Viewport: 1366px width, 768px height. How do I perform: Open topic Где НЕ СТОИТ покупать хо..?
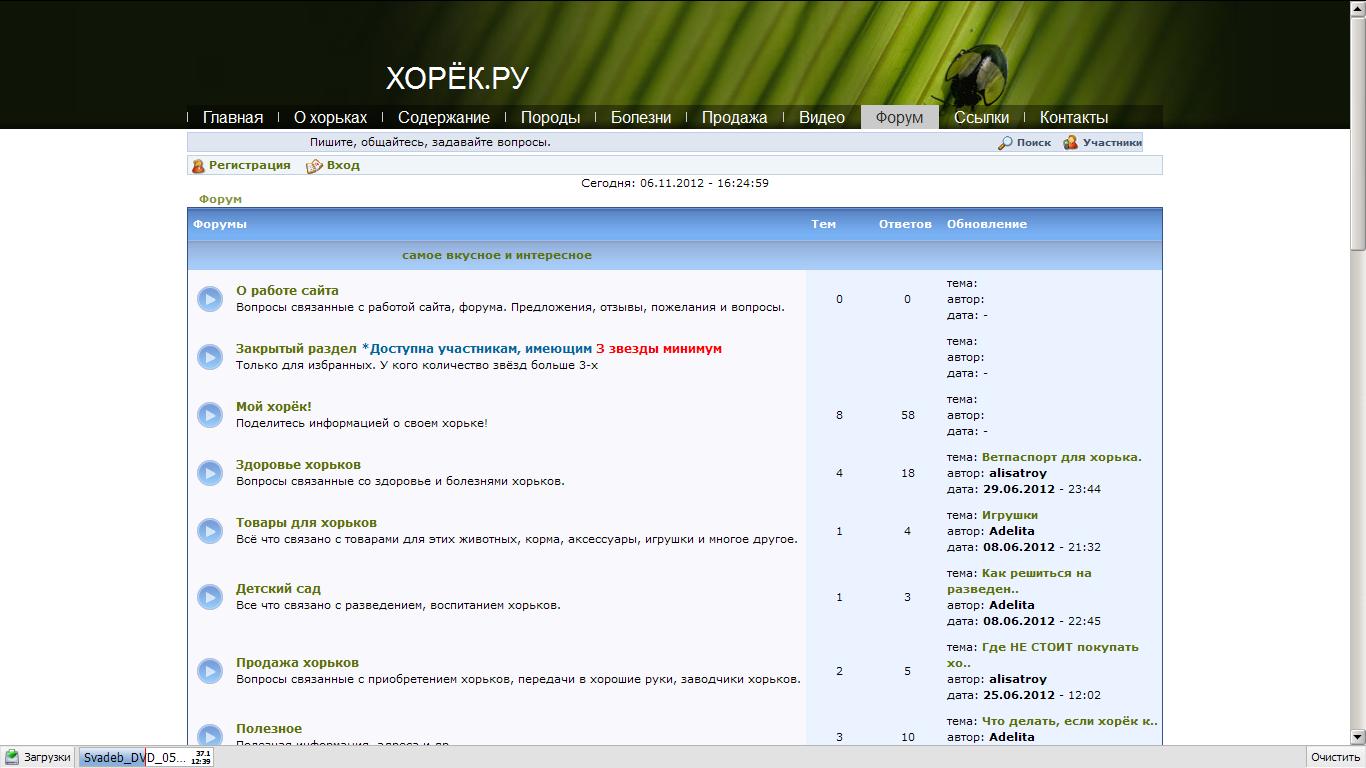[1043, 655]
